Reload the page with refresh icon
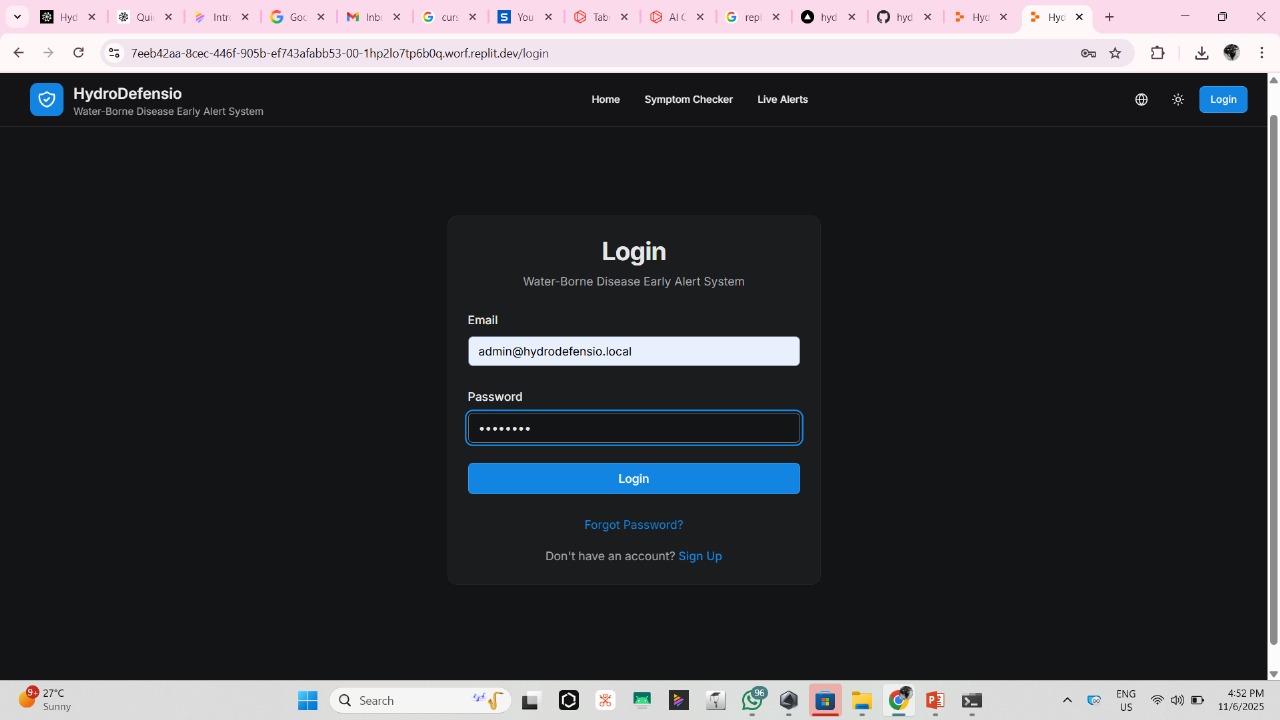The height and width of the screenshot is (720, 1280). (79, 53)
